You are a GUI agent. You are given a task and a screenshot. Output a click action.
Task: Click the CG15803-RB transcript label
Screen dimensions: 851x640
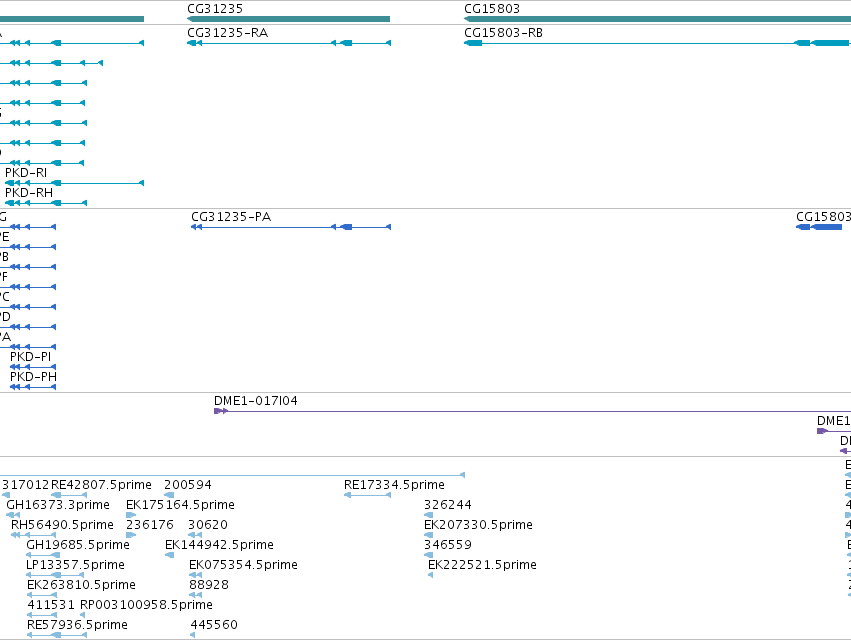click(x=503, y=33)
